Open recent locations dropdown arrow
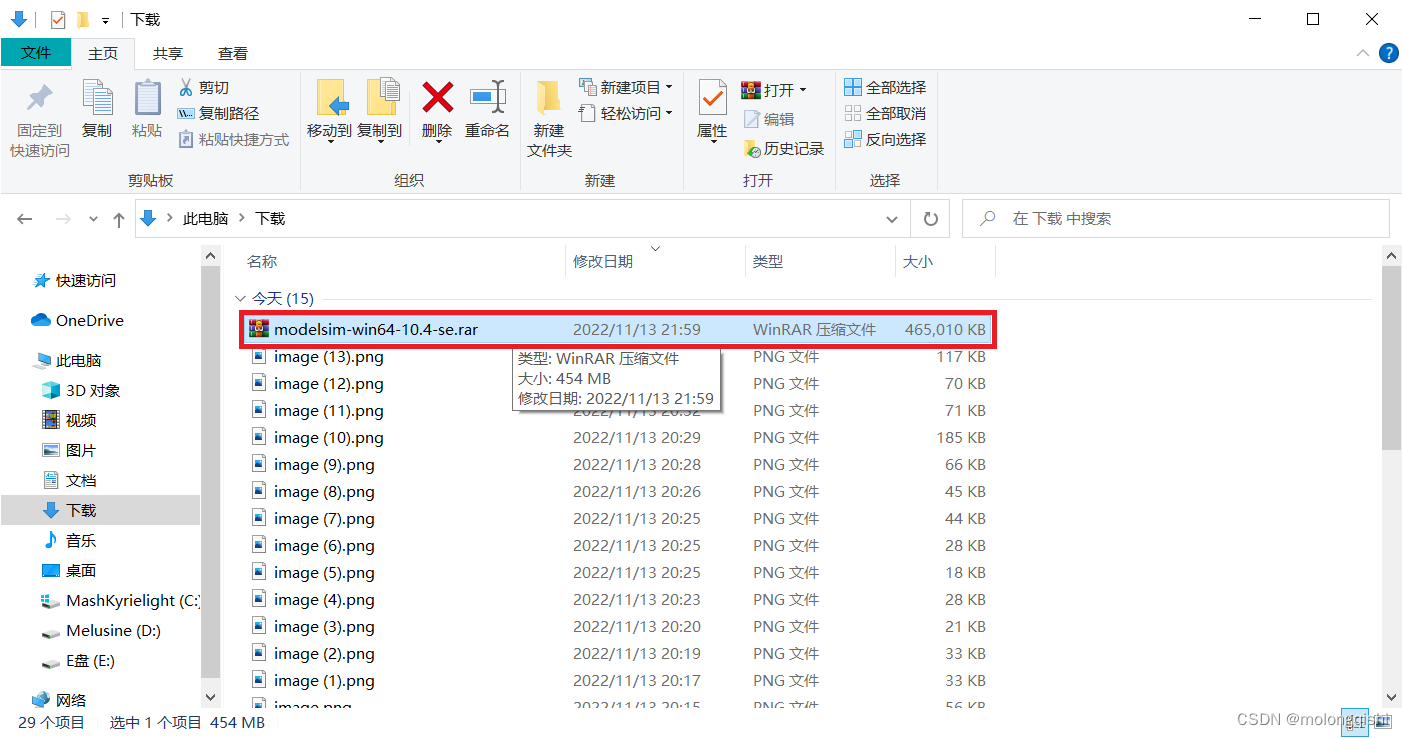Viewport: 1403px width, 738px height. click(x=93, y=218)
